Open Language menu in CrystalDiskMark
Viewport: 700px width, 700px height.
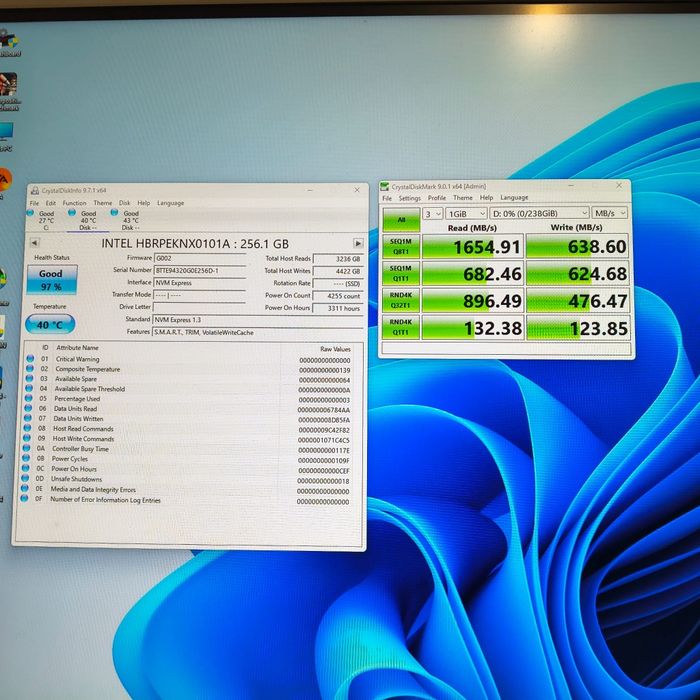[x=514, y=197]
